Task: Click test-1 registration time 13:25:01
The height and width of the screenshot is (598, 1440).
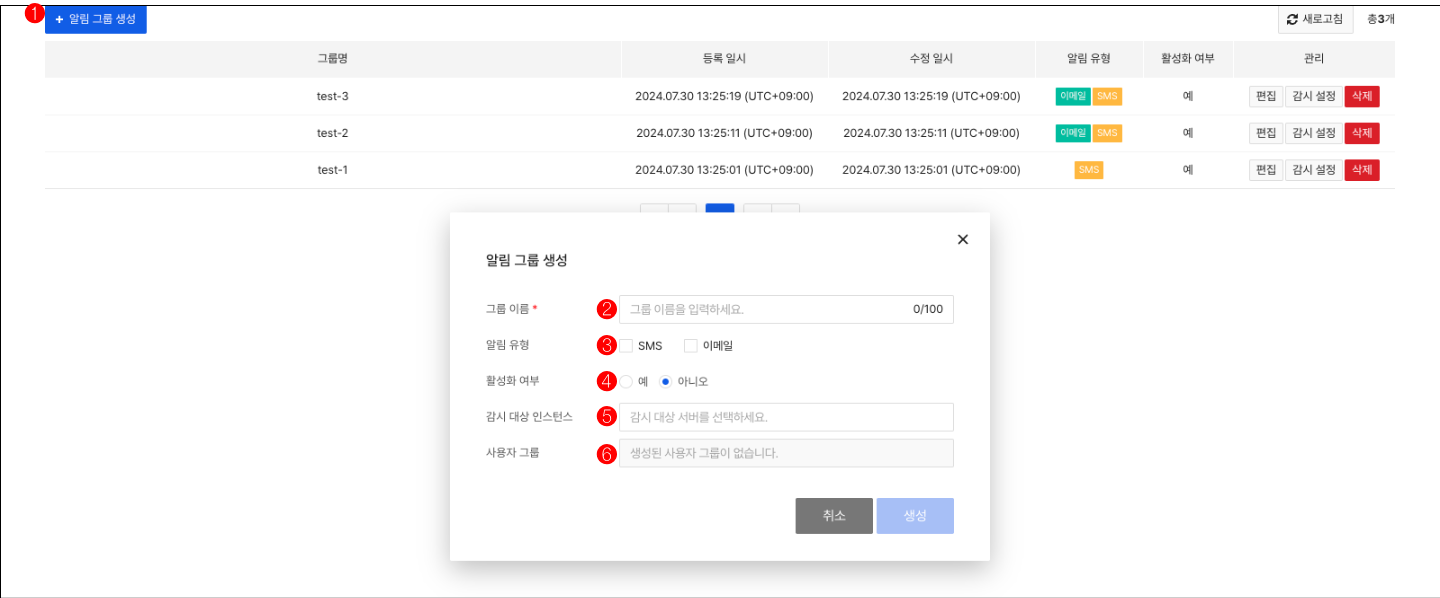Action: (x=724, y=170)
